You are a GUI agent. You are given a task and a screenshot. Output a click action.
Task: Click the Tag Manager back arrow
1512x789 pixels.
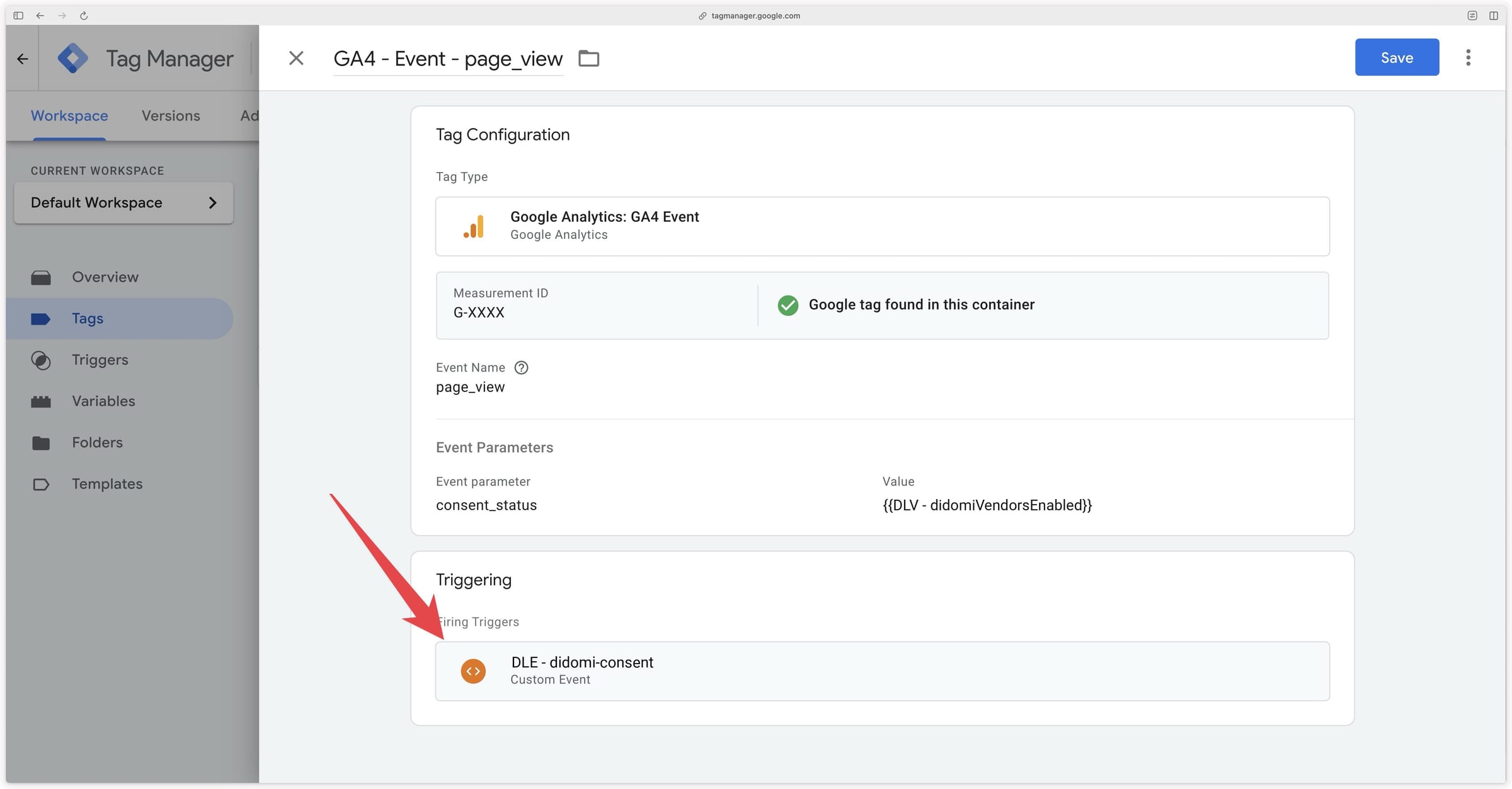click(23, 59)
